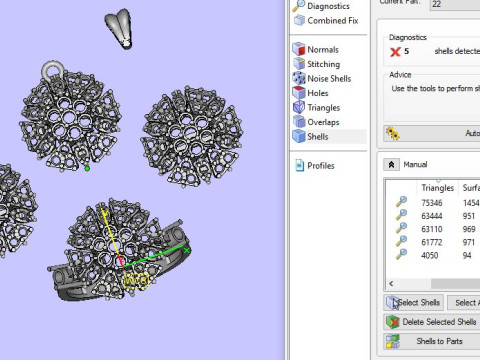This screenshot has width=480, height=360.
Task: Open the Stitching tool
Action: tap(316, 64)
